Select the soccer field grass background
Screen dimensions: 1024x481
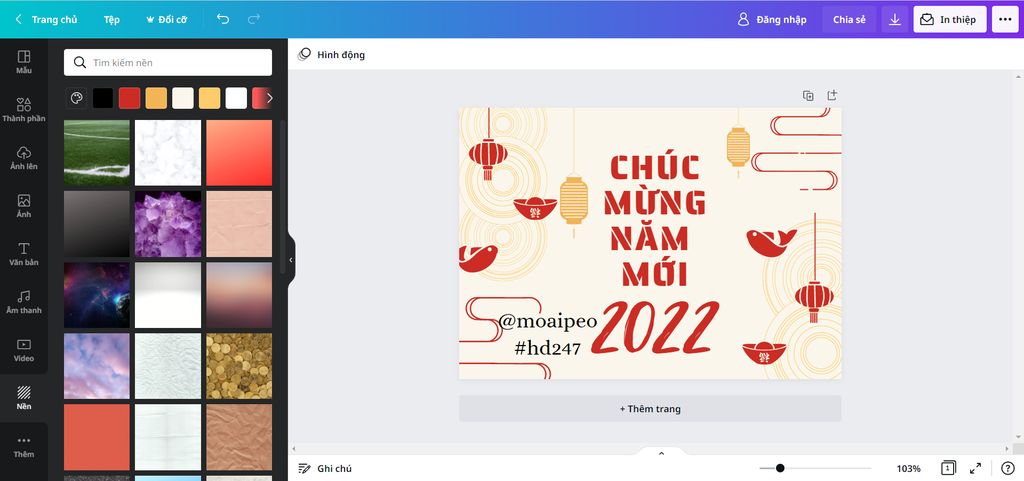pyautogui.click(x=97, y=153)
